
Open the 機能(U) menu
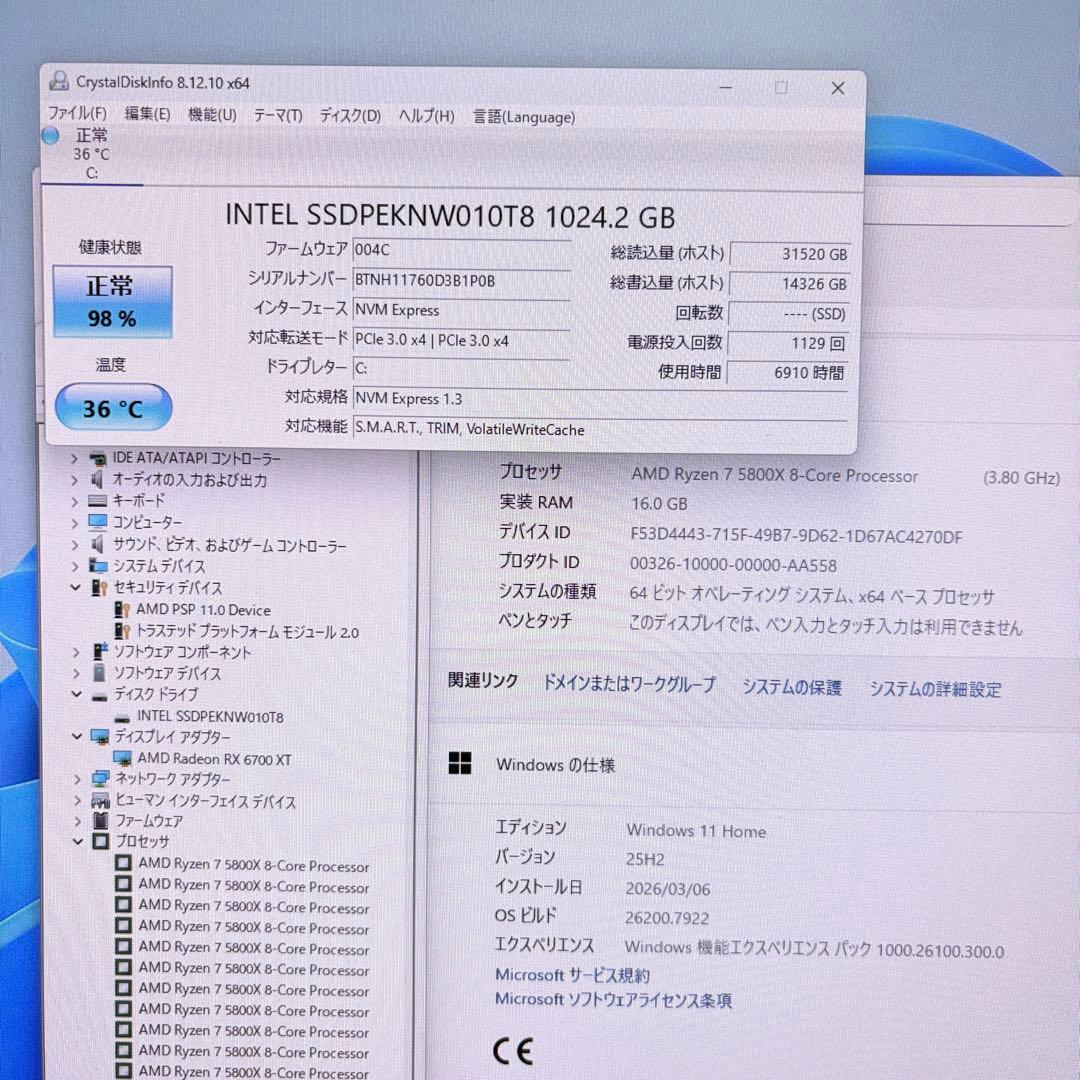[212, 115]
